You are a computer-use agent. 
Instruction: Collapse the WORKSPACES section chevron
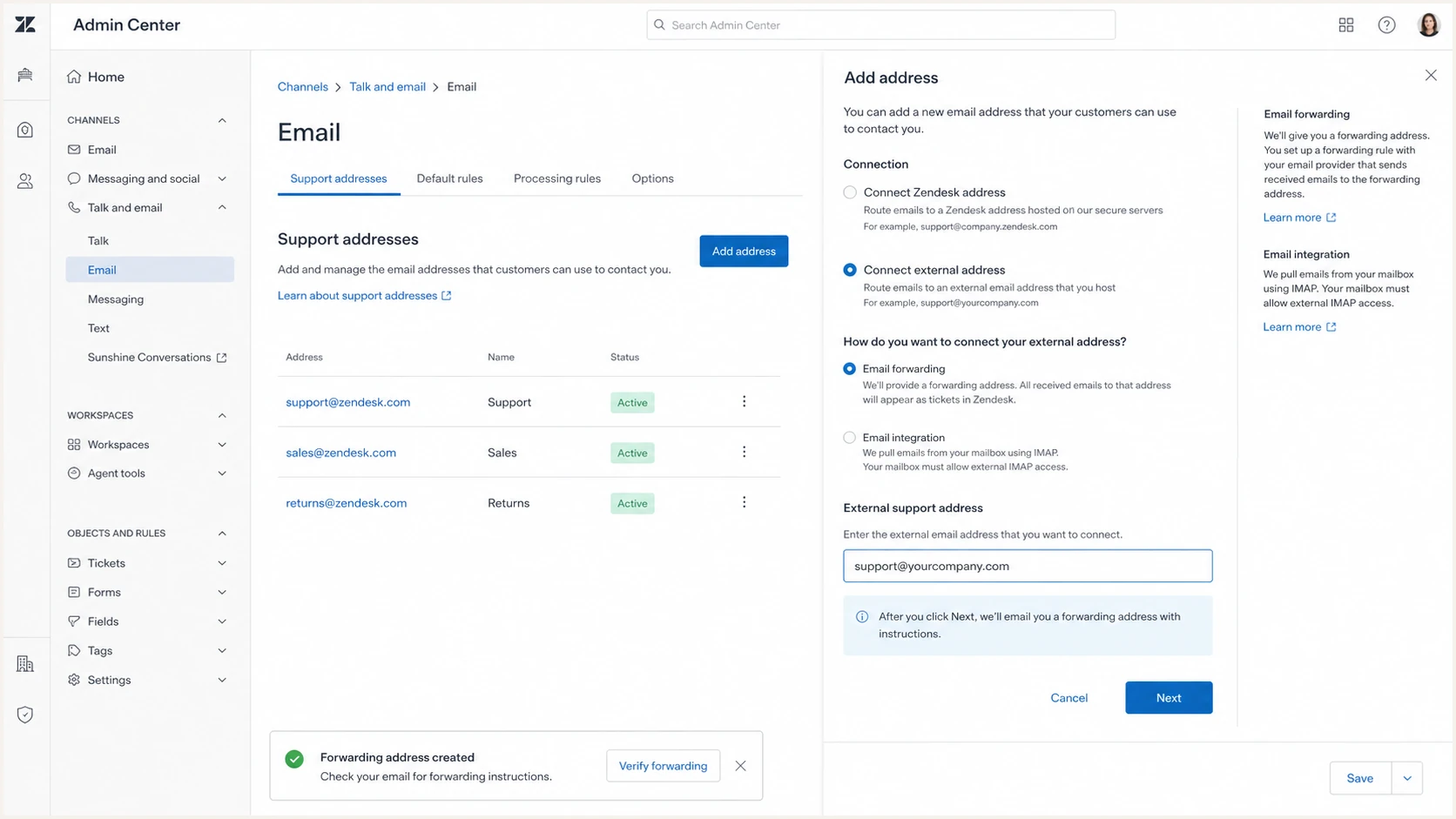click(x=222, y=415)
